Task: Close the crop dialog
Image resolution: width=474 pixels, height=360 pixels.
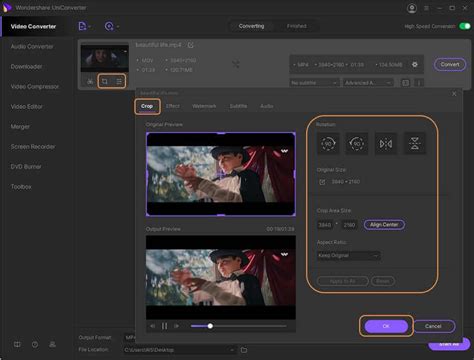Action: pyautogui.click(x=454, y=94)
